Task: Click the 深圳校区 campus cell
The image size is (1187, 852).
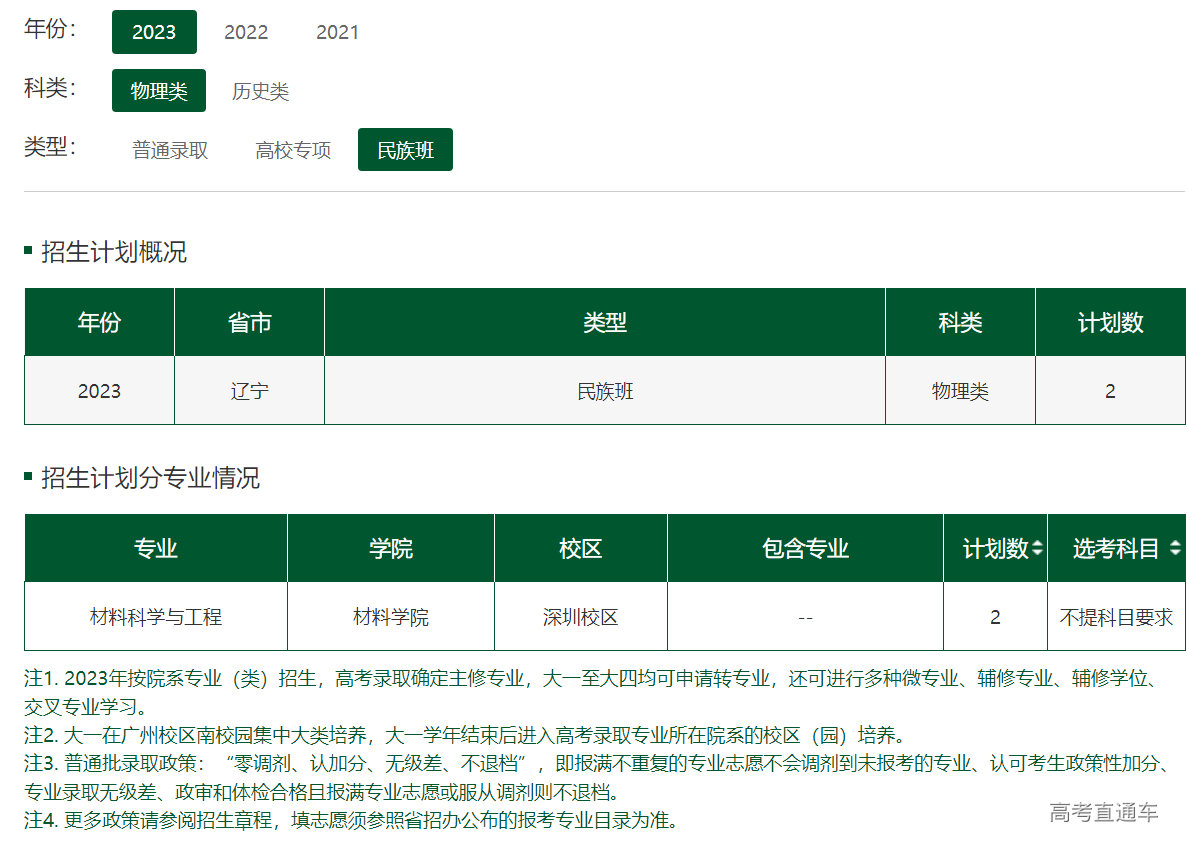Action: (580, 617)
